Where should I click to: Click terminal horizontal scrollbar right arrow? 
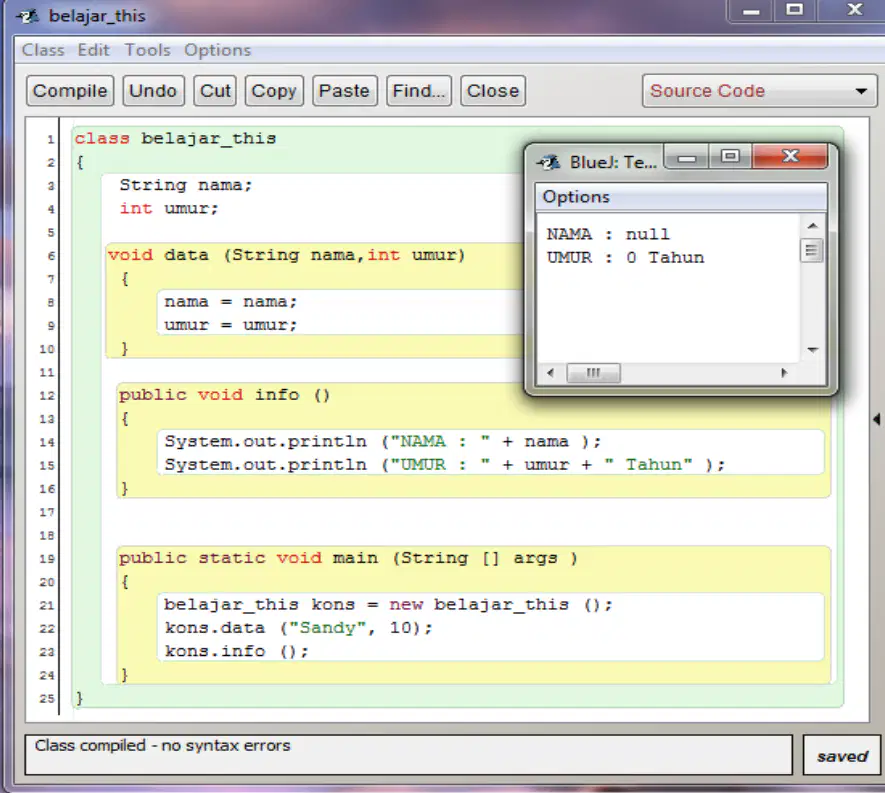[784, 373]
